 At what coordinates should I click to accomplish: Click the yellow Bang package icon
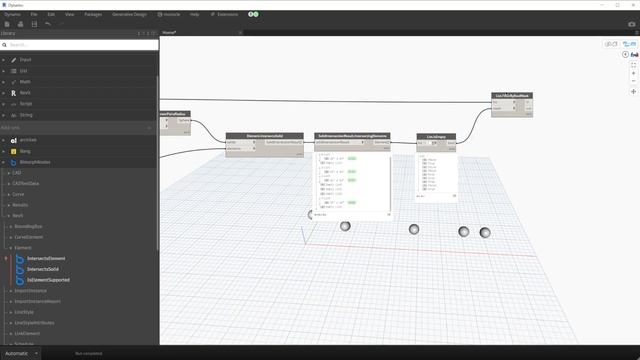pyautogui.click(x=13, y=151)
